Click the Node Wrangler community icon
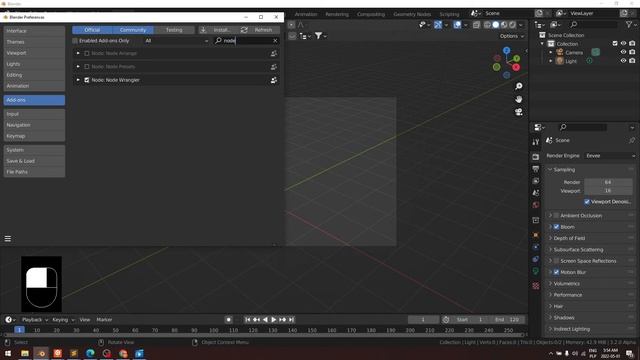This screenshot has width=640, height=360. 274,80
